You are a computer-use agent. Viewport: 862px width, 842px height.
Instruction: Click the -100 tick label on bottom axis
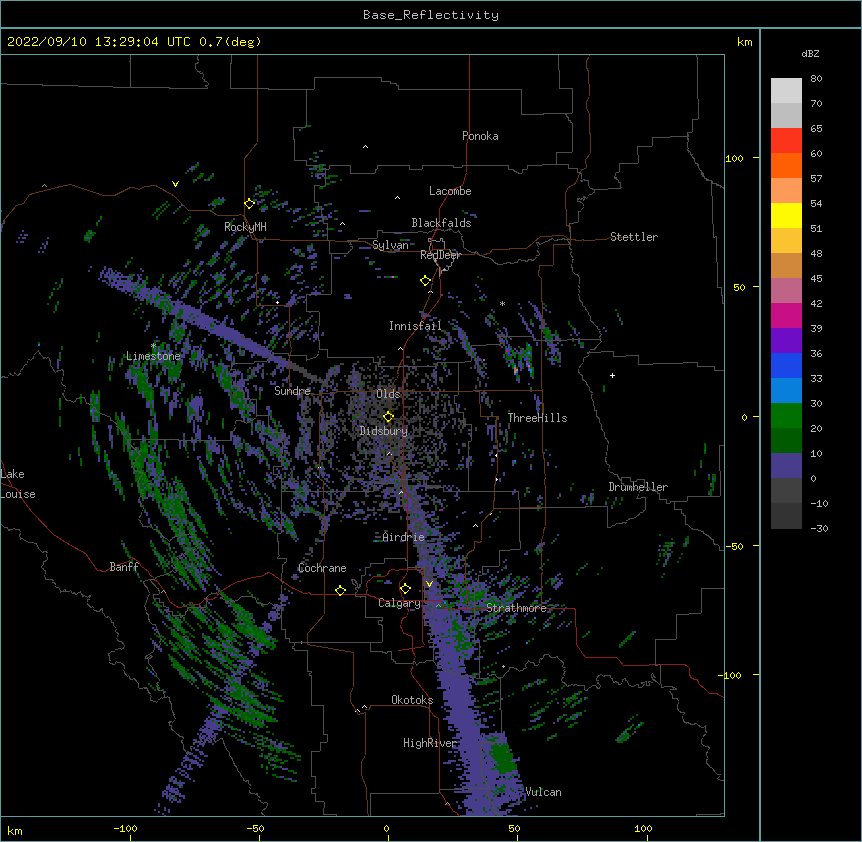tap(125, 828)
